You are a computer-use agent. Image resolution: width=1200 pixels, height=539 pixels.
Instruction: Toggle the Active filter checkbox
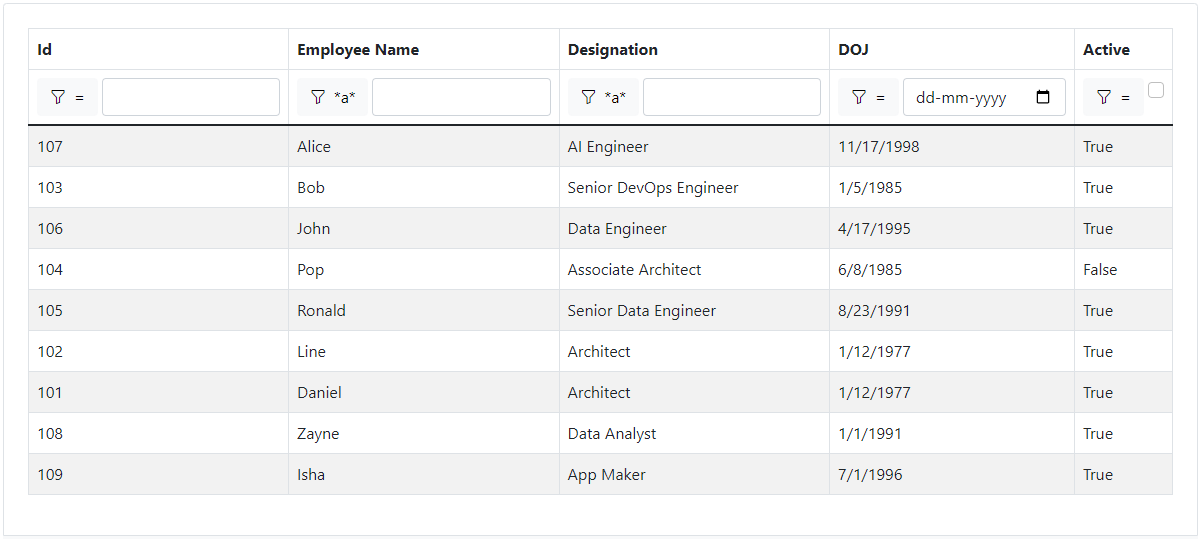coord(1156,90)
